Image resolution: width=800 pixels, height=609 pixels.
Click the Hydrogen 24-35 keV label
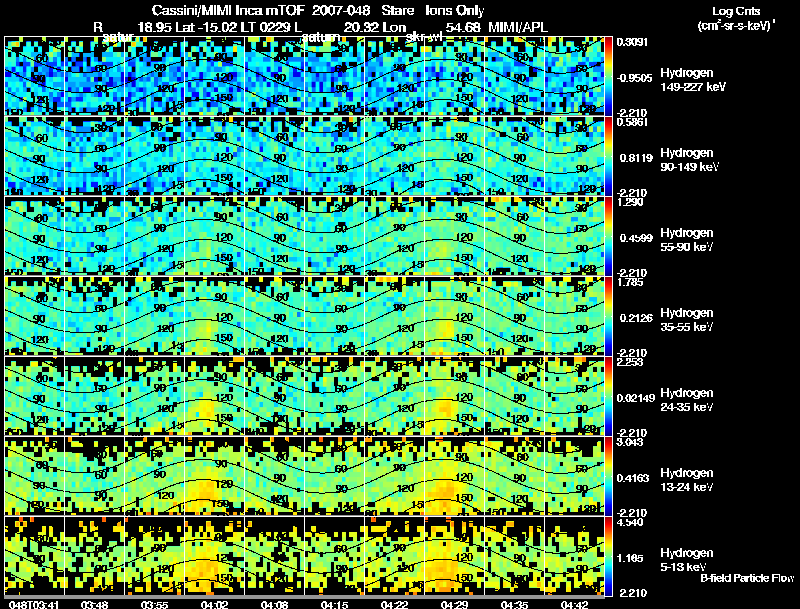pos(687,400)
